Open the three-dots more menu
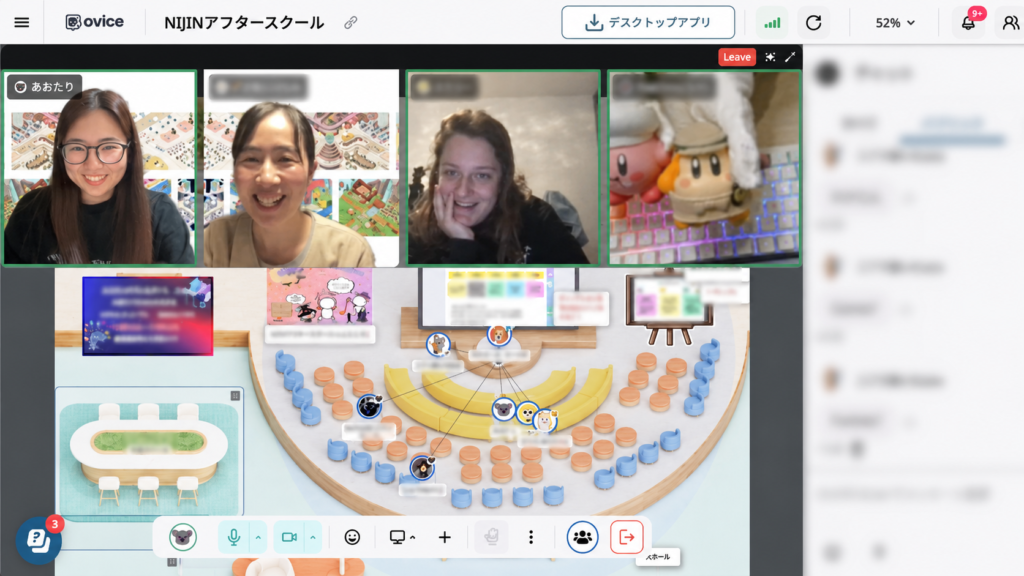The image size is (1024, 576). point(531,537)
